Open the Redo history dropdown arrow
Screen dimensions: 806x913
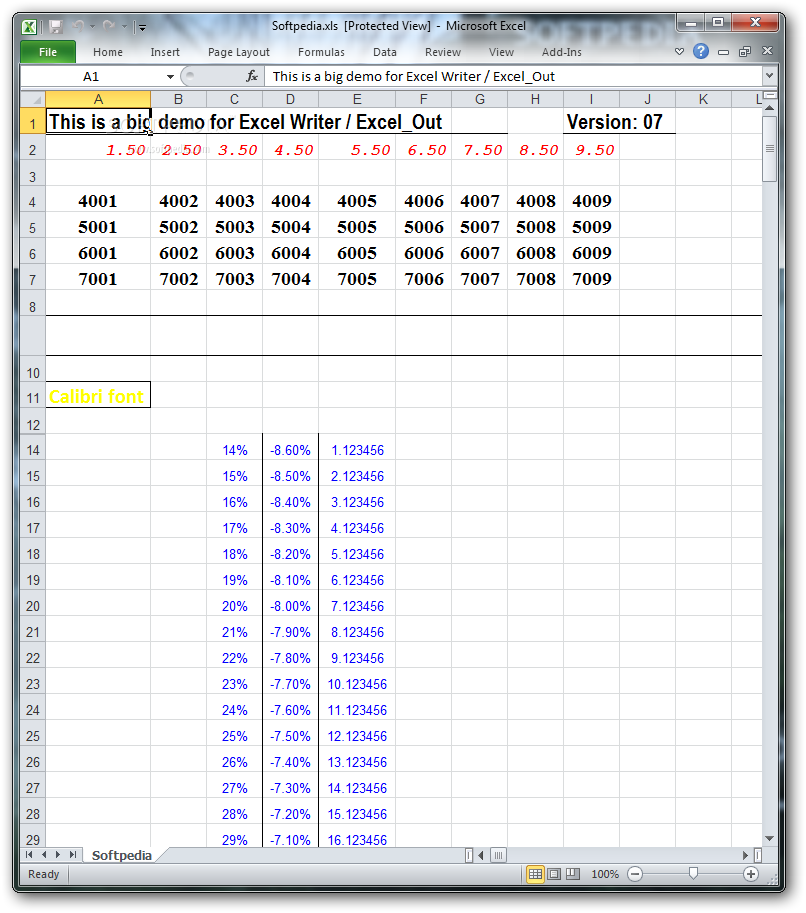124,26
